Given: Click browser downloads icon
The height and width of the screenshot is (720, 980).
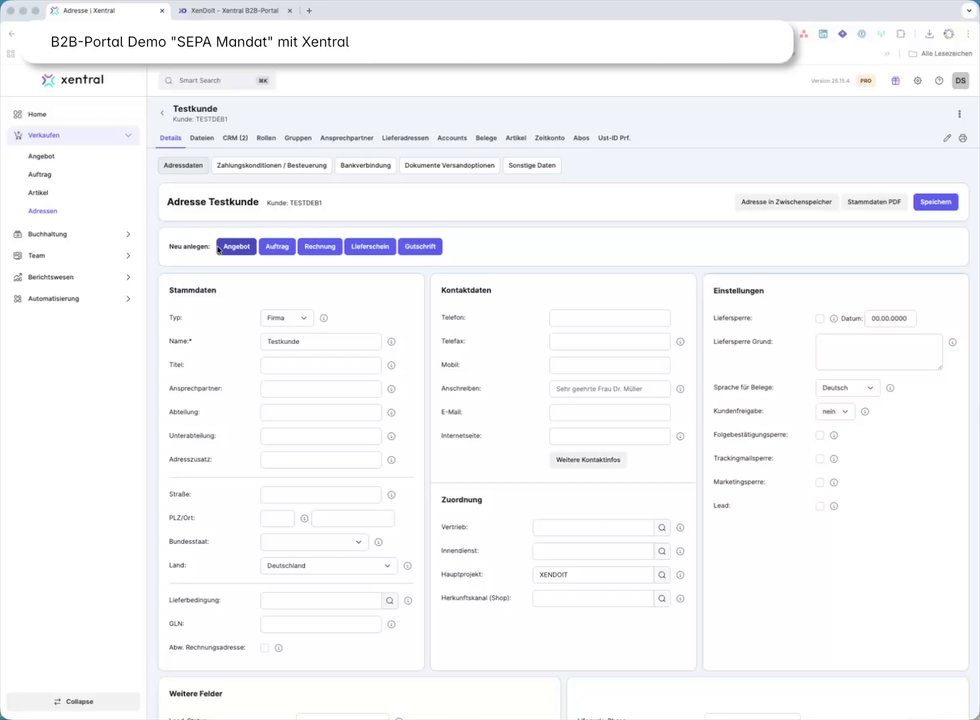Looking at the screenshot, I should click(x=929, y=34).
